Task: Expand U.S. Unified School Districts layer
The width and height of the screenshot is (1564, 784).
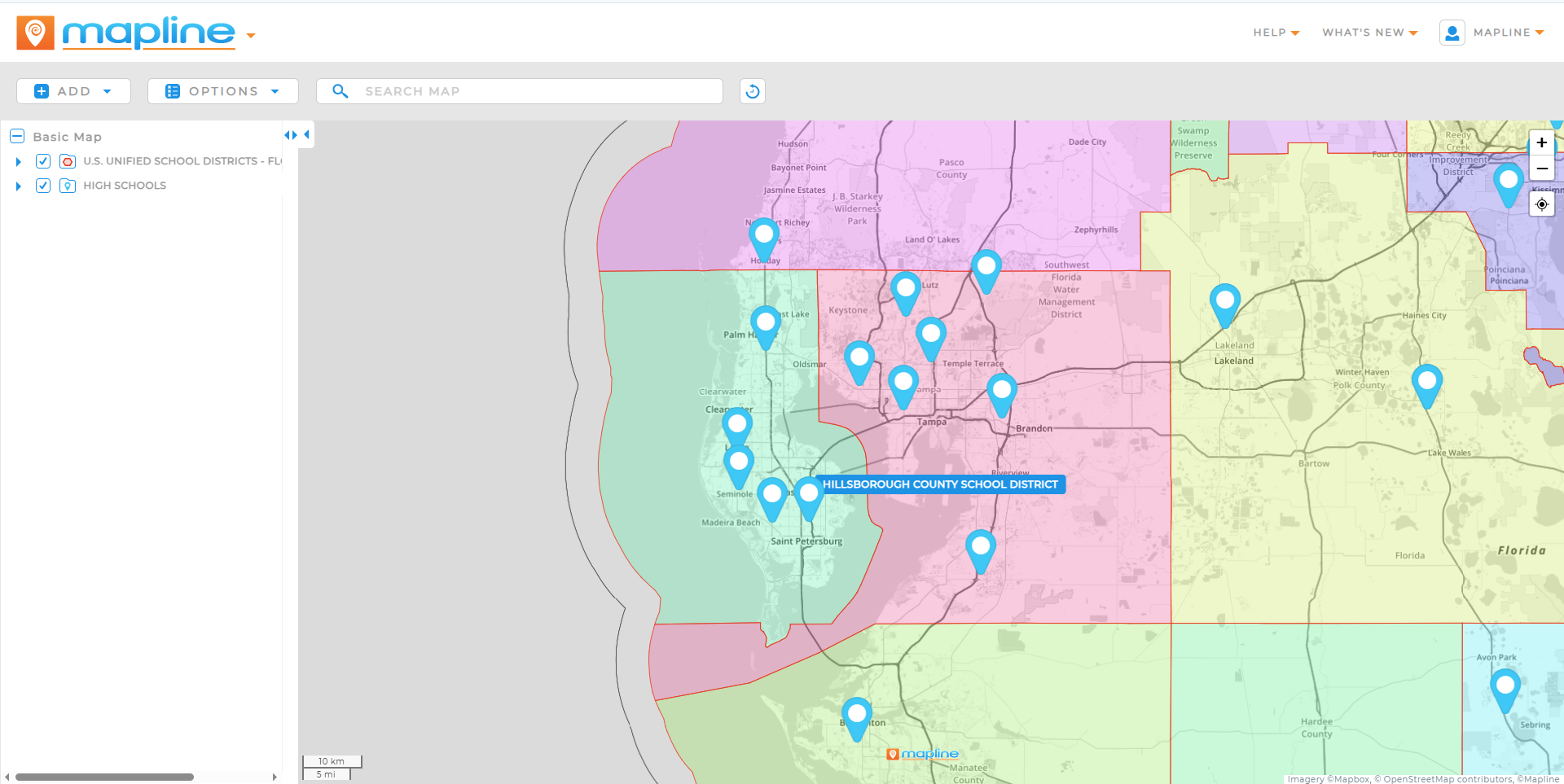Action: 18,162
